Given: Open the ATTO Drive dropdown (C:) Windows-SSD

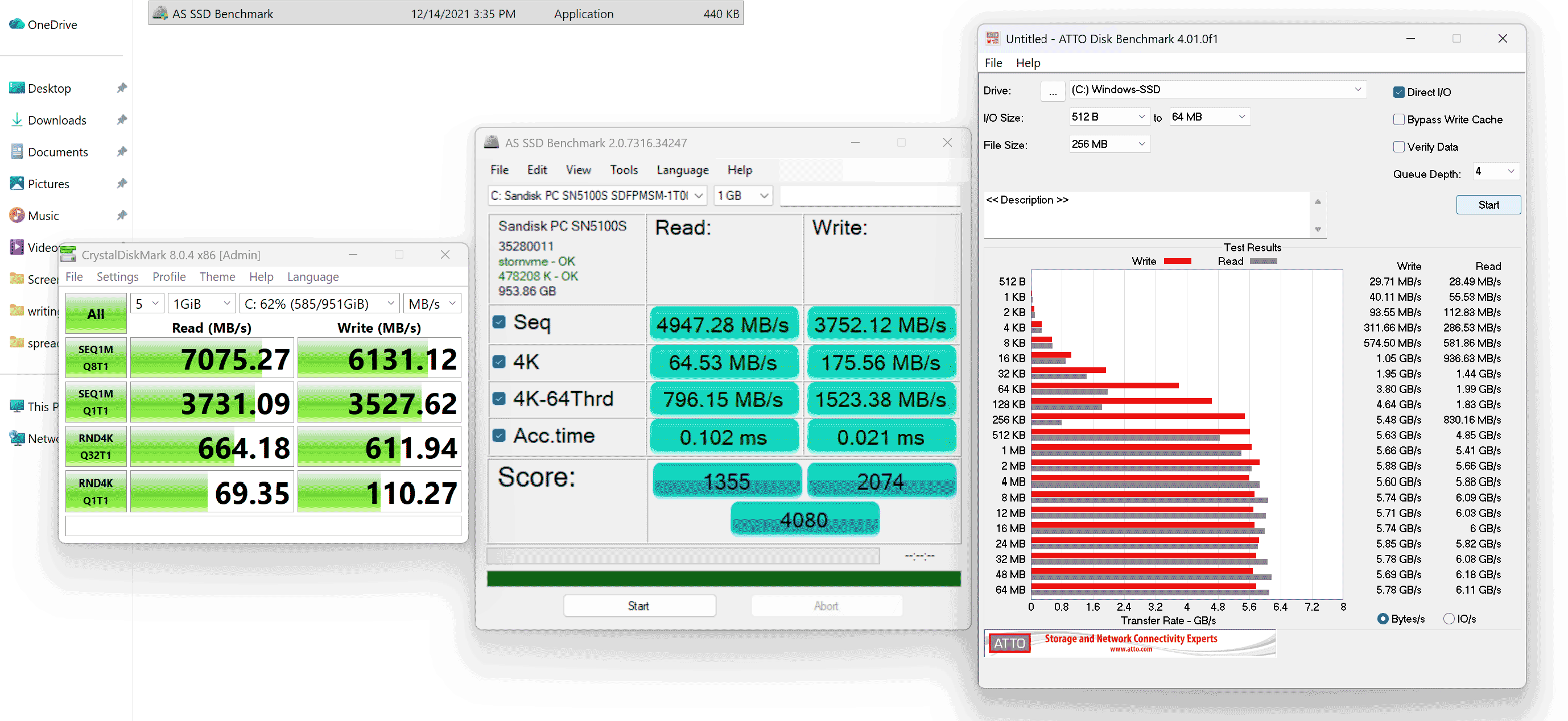Looking at the screenshot, I should (x=1218, y=89).
